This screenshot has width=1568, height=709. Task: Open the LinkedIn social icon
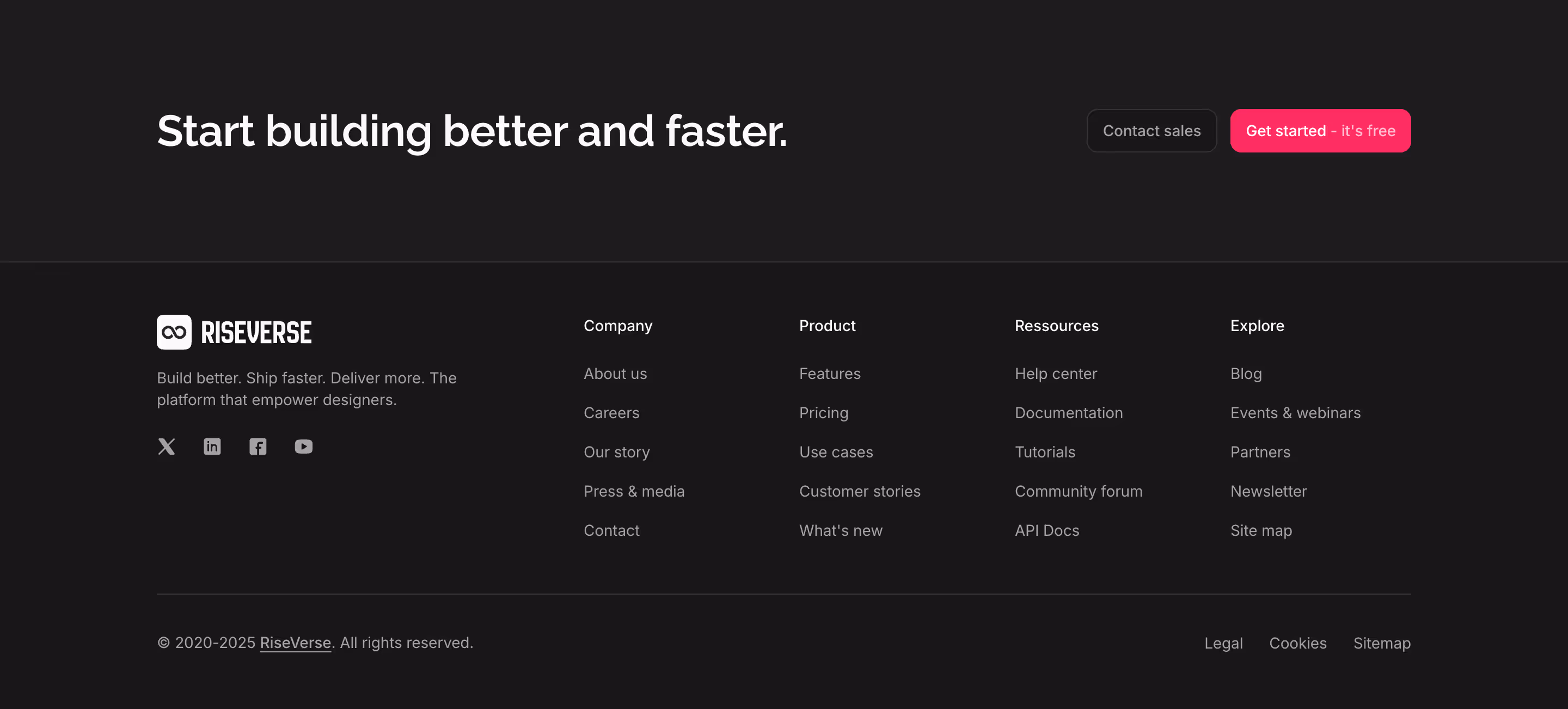(x=212, y=446)
